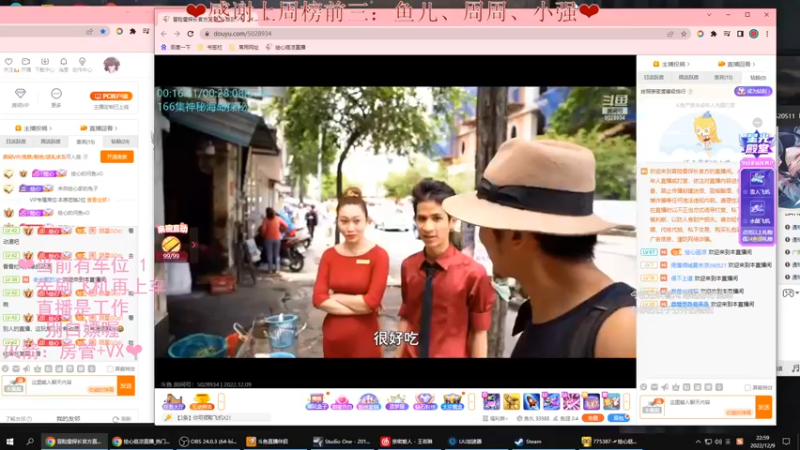Open the Windows Start button
Screen dimensions: 800x450
(x=9, y=442)
